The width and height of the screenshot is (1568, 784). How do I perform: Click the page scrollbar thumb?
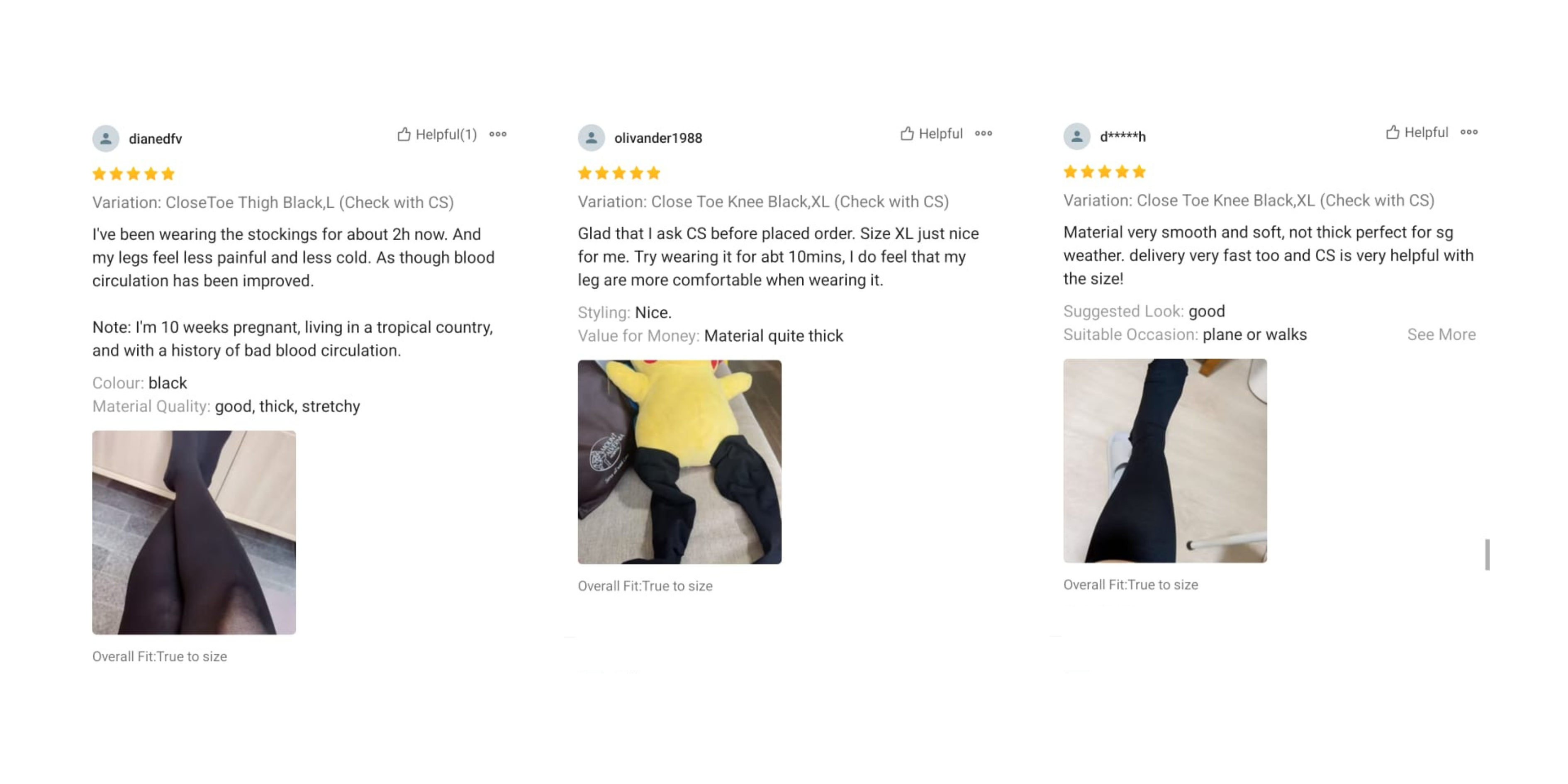coord(1487,555)
